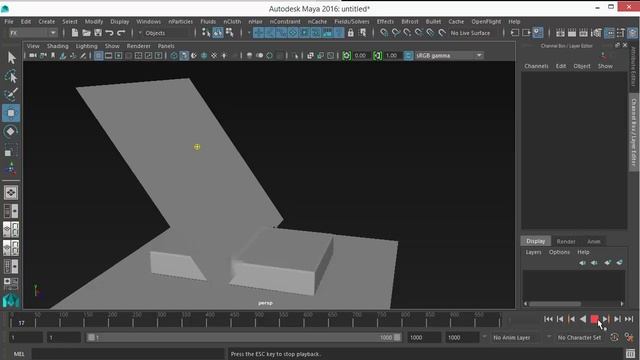This screenshot has width=640, height=360.
Task: Click the selection lock icon
Action: click(x=350, y=33)
